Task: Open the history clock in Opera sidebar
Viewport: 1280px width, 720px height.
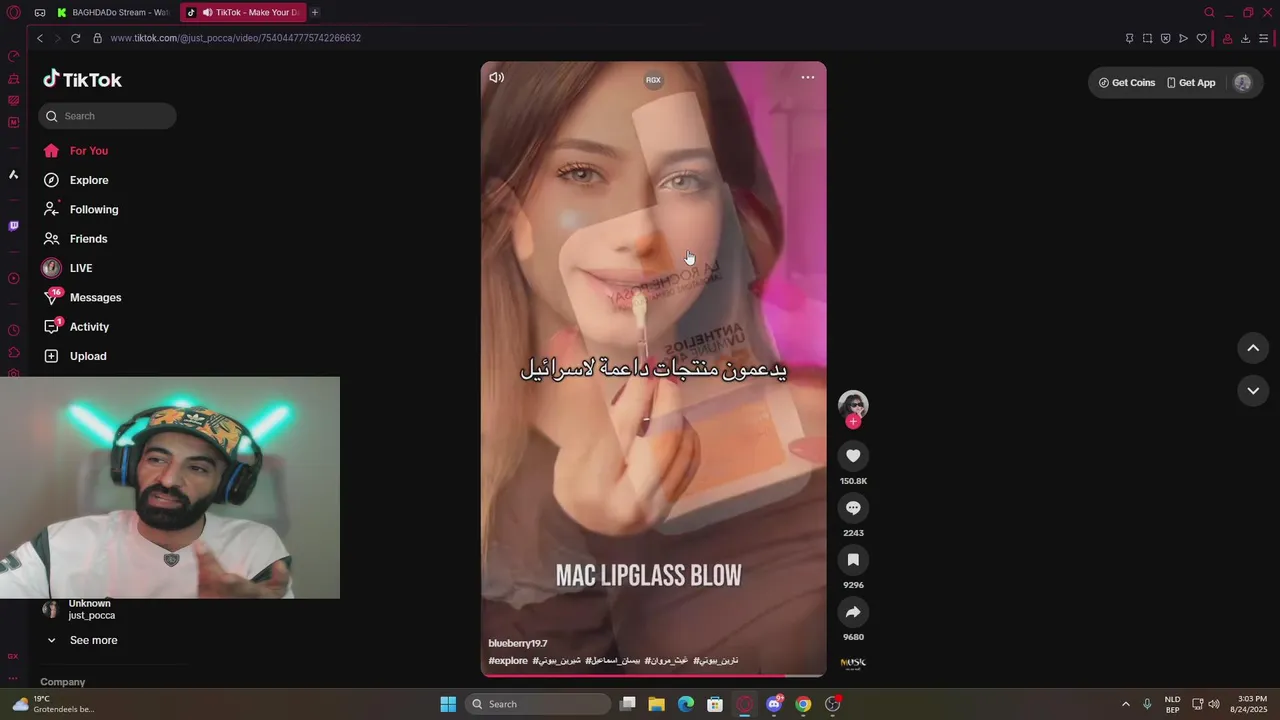Action: (13, 330)
